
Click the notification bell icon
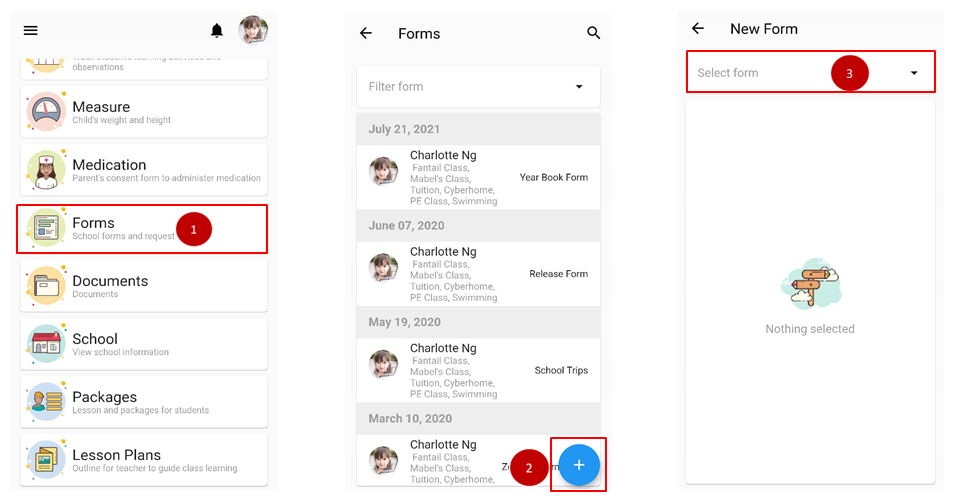217,31
